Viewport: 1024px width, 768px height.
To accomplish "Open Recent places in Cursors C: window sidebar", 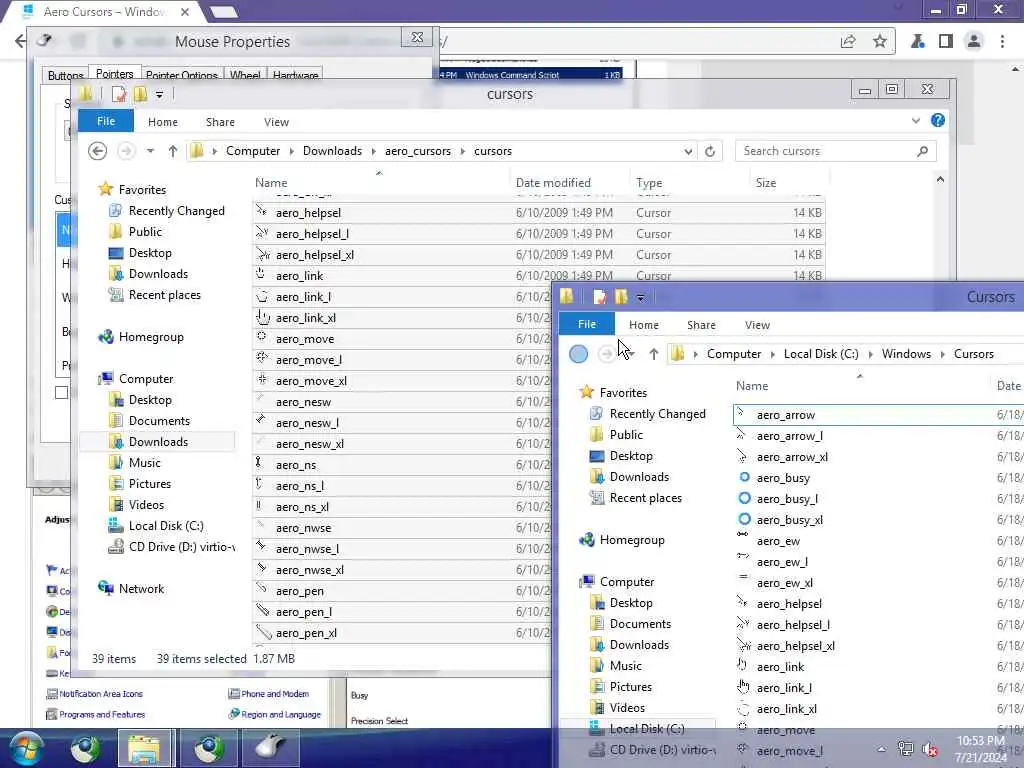I will pyautogui.click(x=645, y=498).
